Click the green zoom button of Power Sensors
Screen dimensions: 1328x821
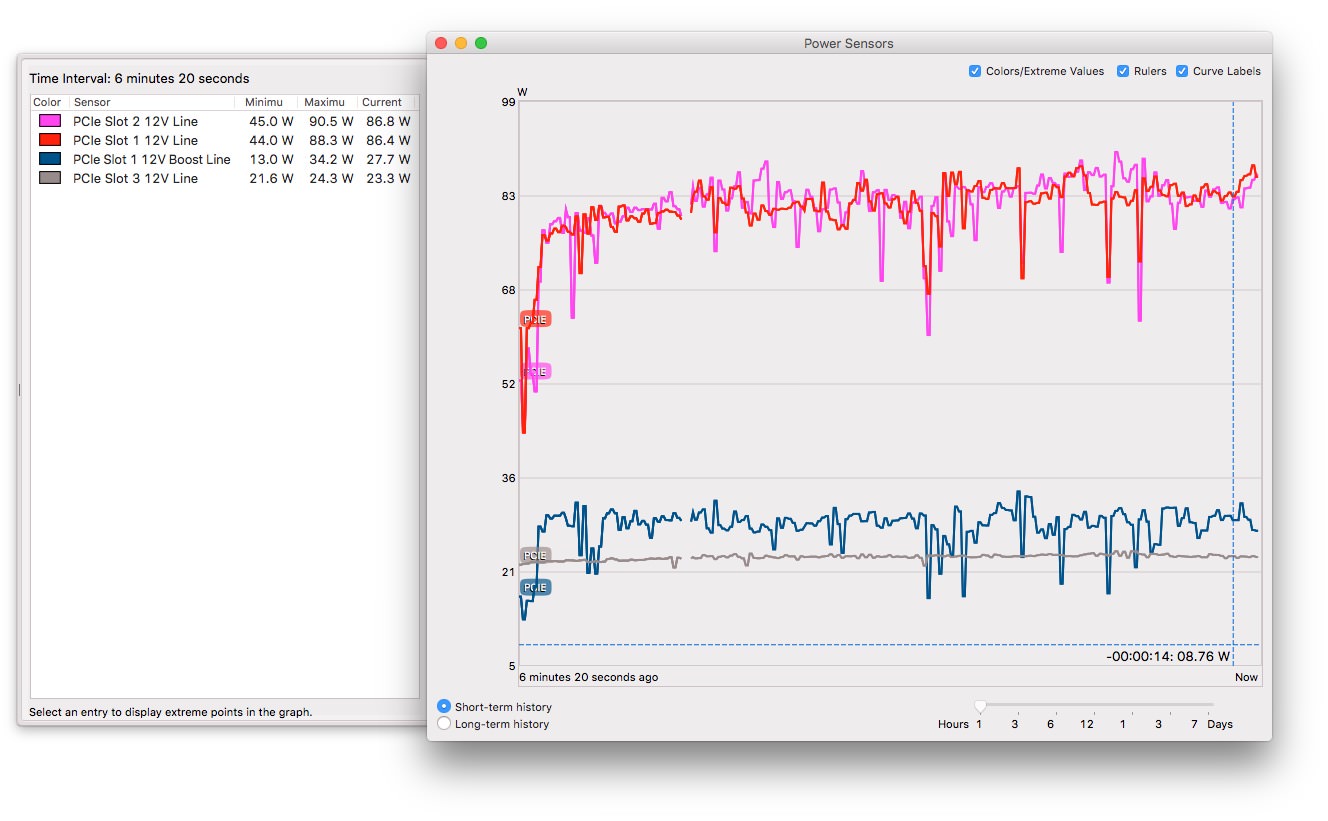(x=481, y=43)
